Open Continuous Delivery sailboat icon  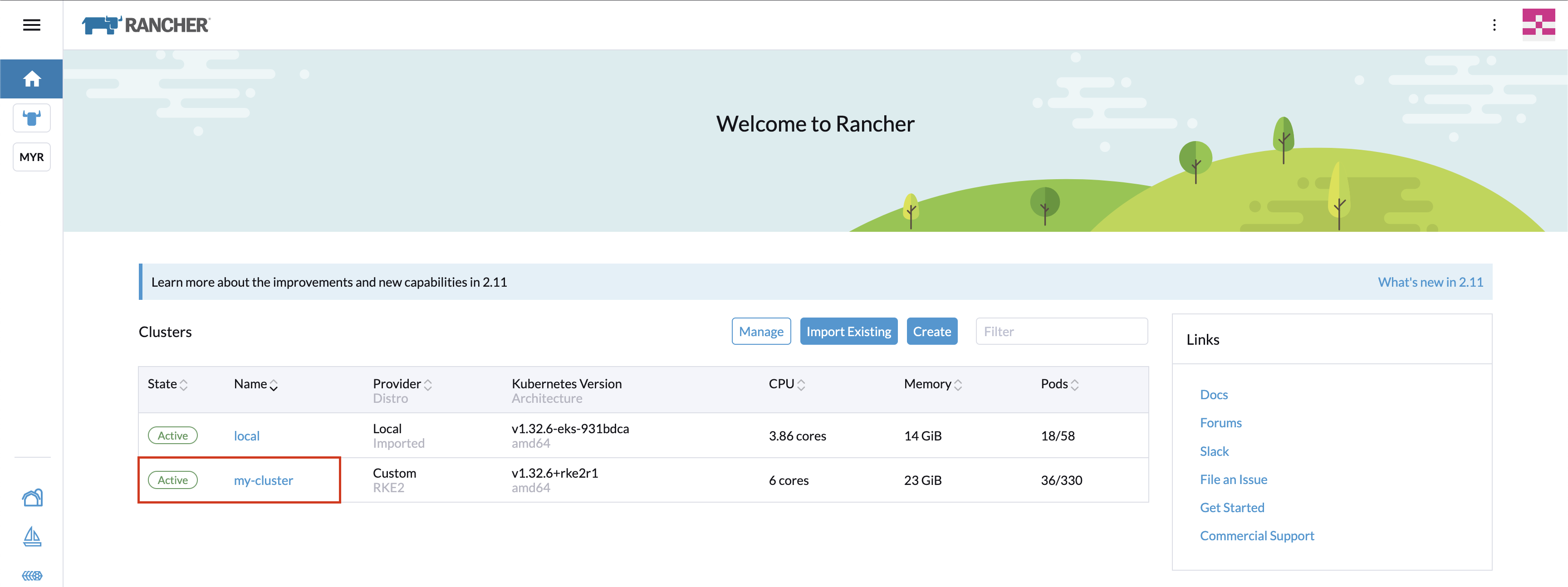(32, 537)
